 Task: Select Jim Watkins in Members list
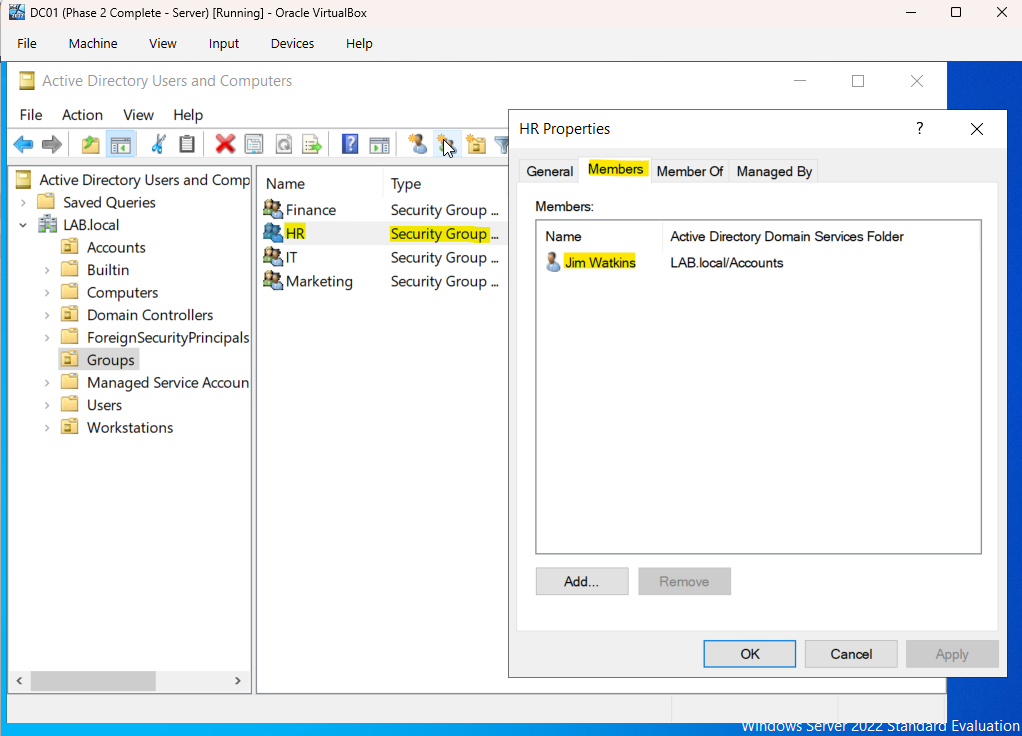click(600, 262)
